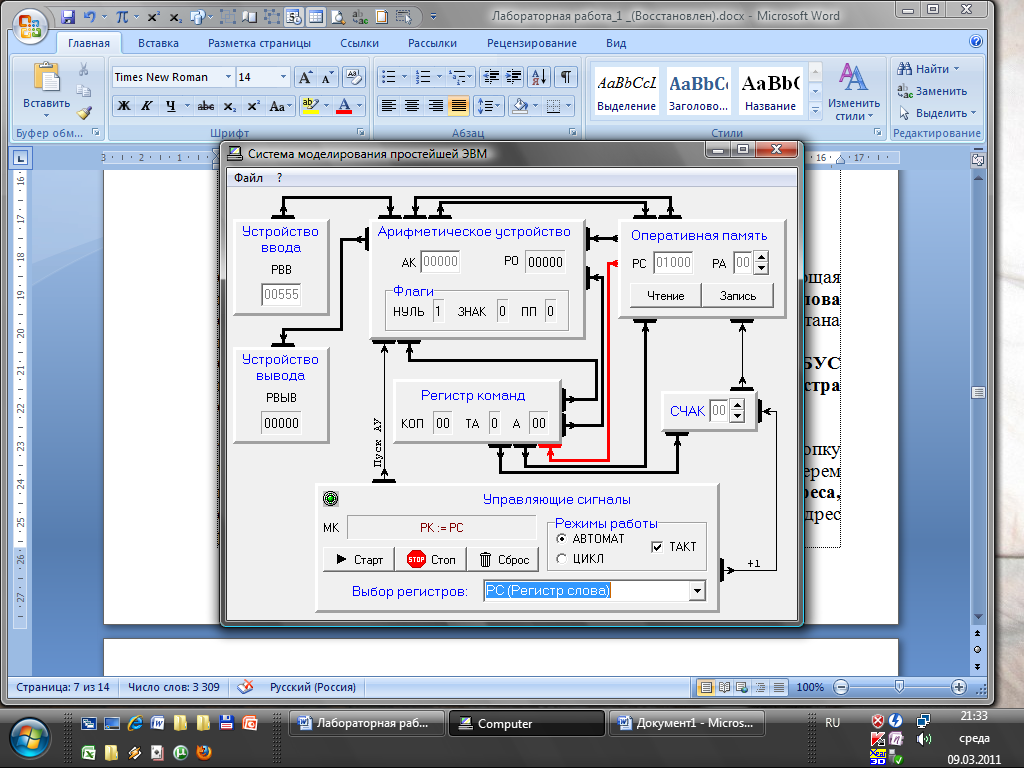Click the red font color button
The width and height of the screenshot is (1024, 768).
(x=344, y=106)
